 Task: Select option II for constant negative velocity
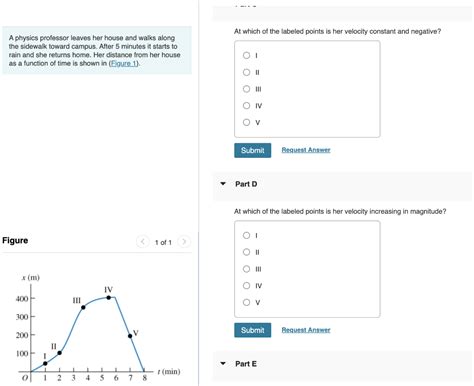[246, 72]
